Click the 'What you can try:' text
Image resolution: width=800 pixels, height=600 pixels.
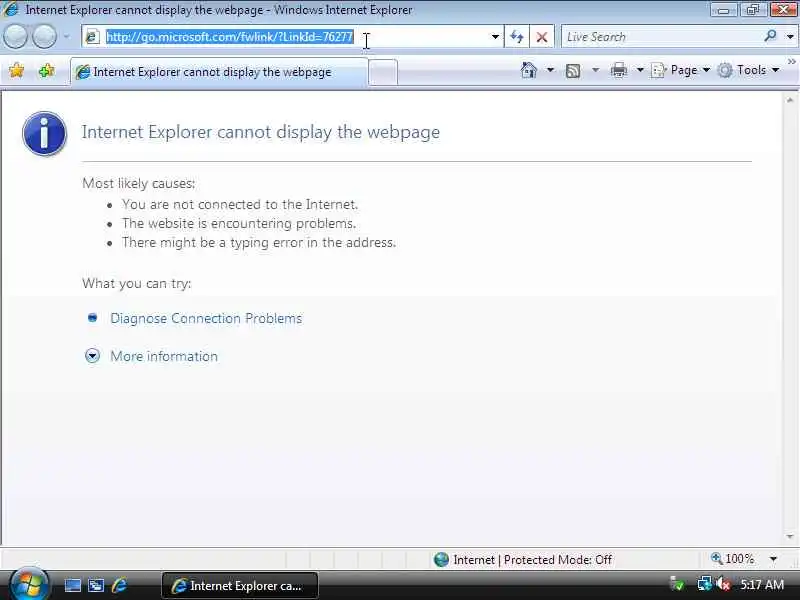pyautogui.click(x=137, y=283)
